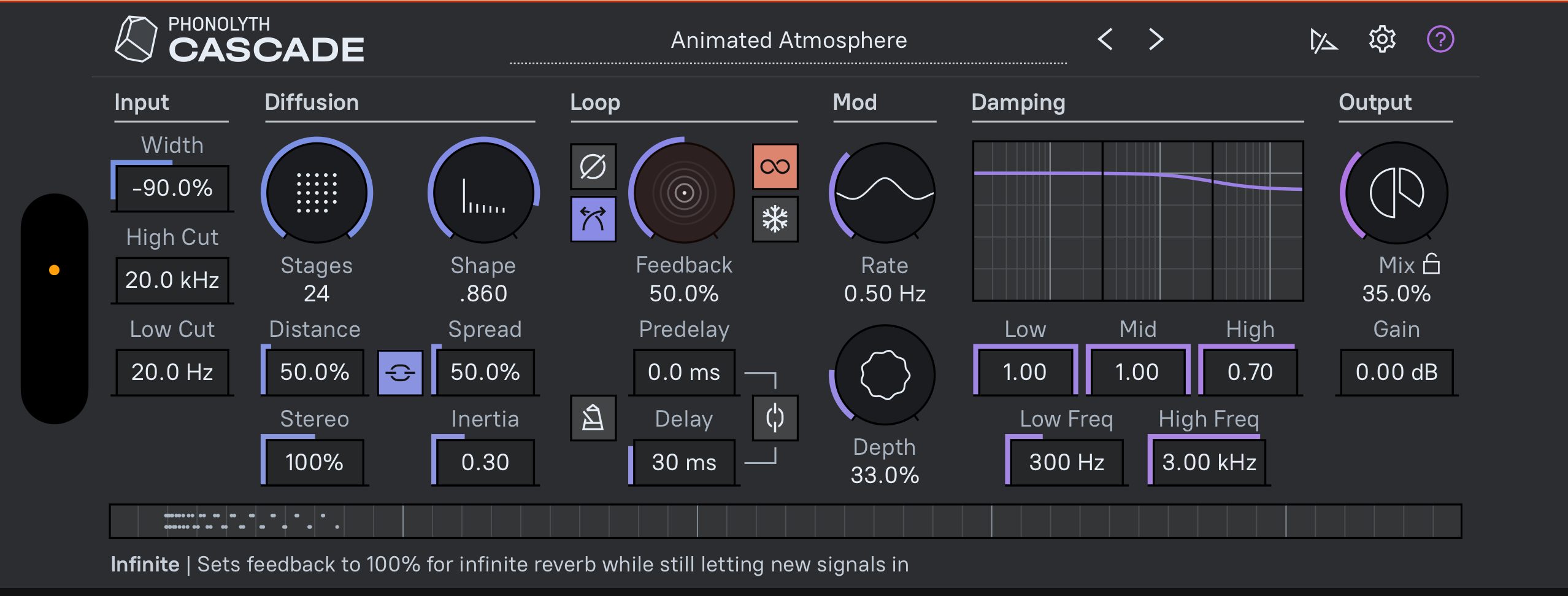The image size is (1568, 596).
Task: Toggle the predelay-delay link button
Action: click(x=775, y=418)
